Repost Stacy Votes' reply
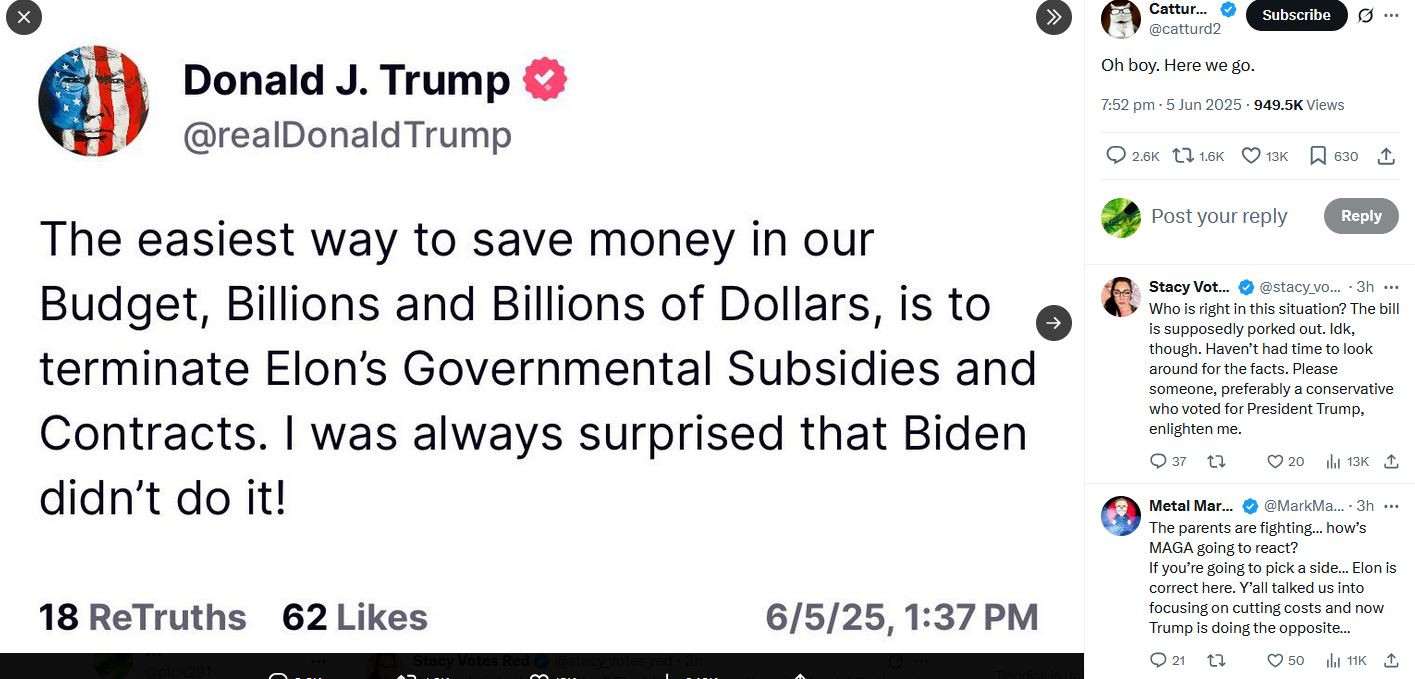This screenshot has height=679, width=1415. [1217, 461]
